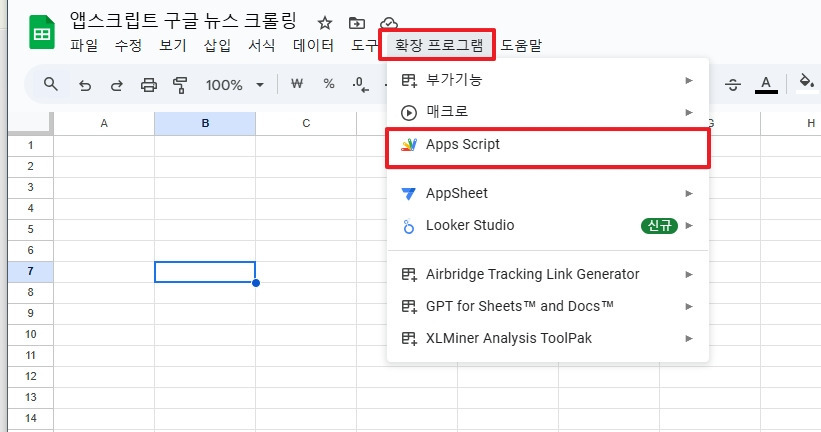This screenshot has width=821, height=432.
Task: Click the search magnifier icon in toolbar
Action: pyautogui.click(x=51, y=84)
